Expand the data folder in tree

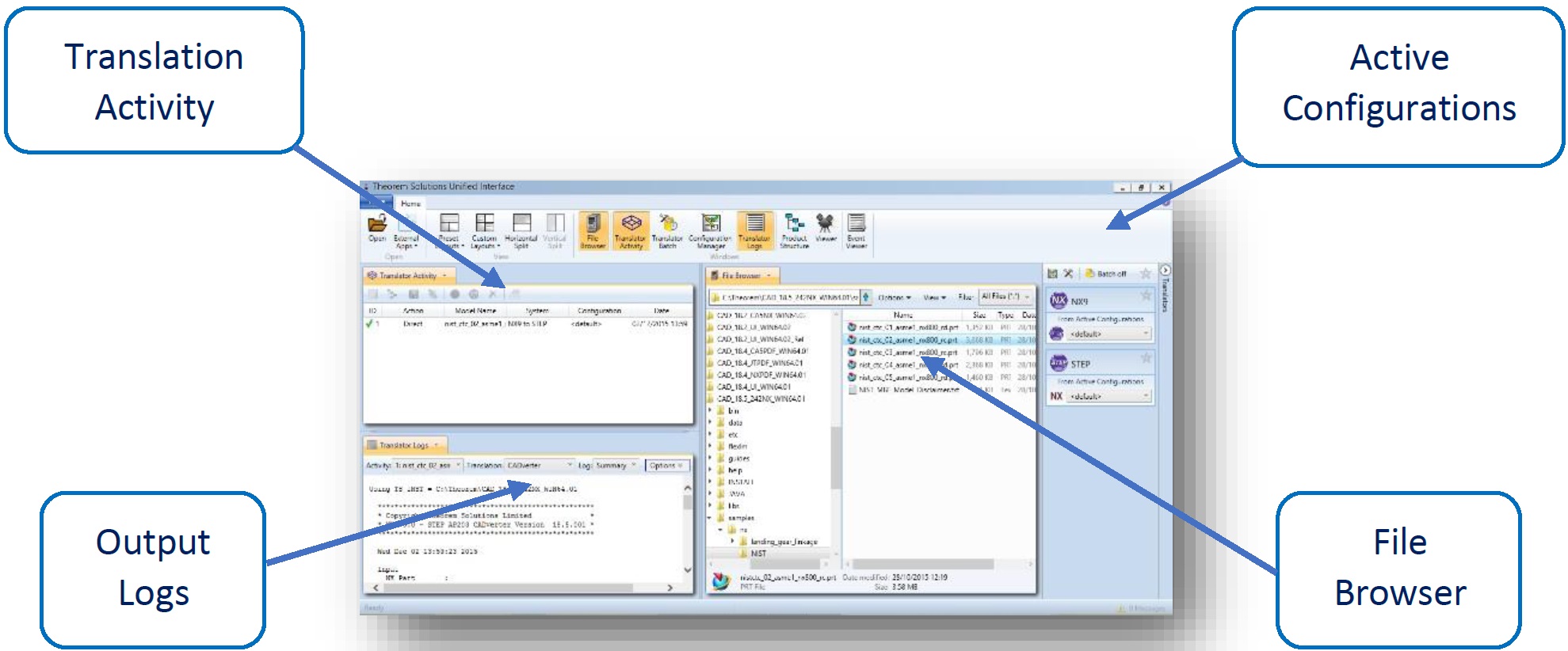tap(710, 423)
